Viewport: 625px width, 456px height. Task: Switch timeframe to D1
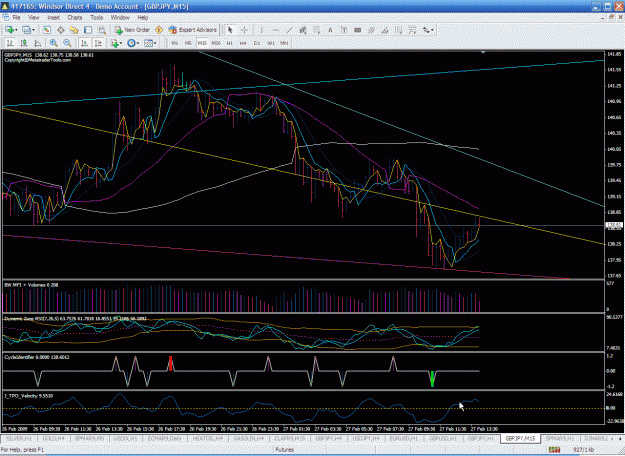257,43
